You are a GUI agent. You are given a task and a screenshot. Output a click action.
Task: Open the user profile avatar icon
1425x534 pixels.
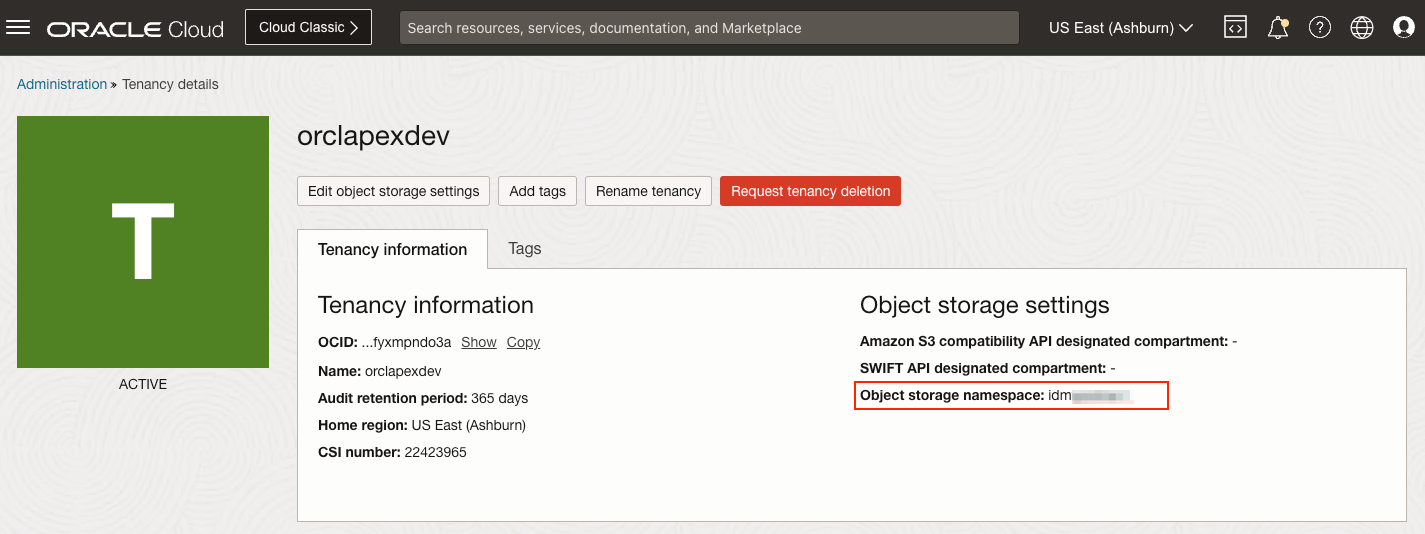point(1404,28)
